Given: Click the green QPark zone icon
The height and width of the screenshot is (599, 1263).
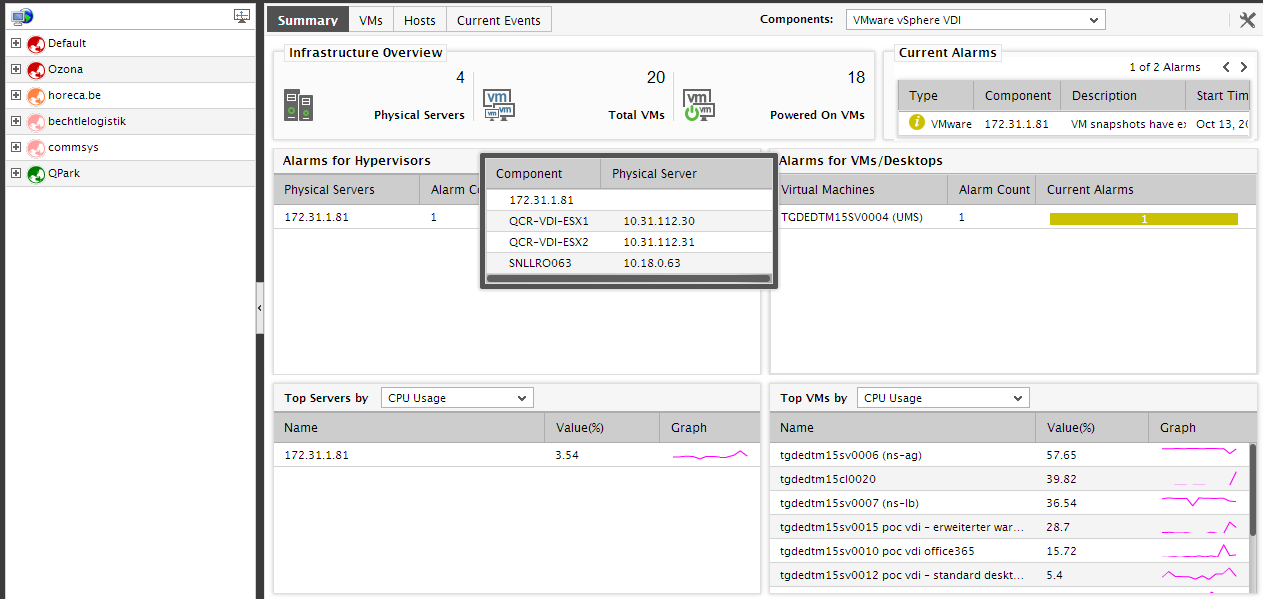Looking at the screenshot, I should tap(36, 174).
